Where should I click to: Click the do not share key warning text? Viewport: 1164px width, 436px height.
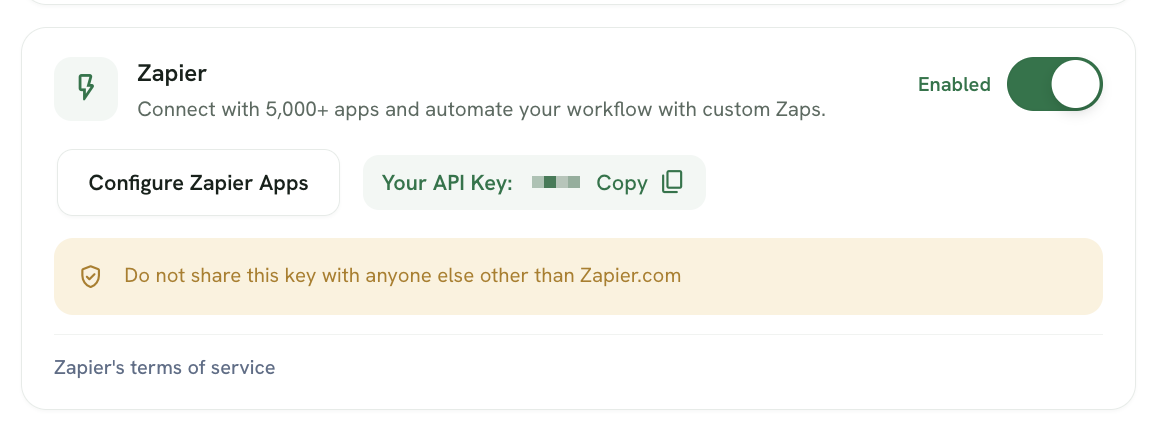coord(402,276)
